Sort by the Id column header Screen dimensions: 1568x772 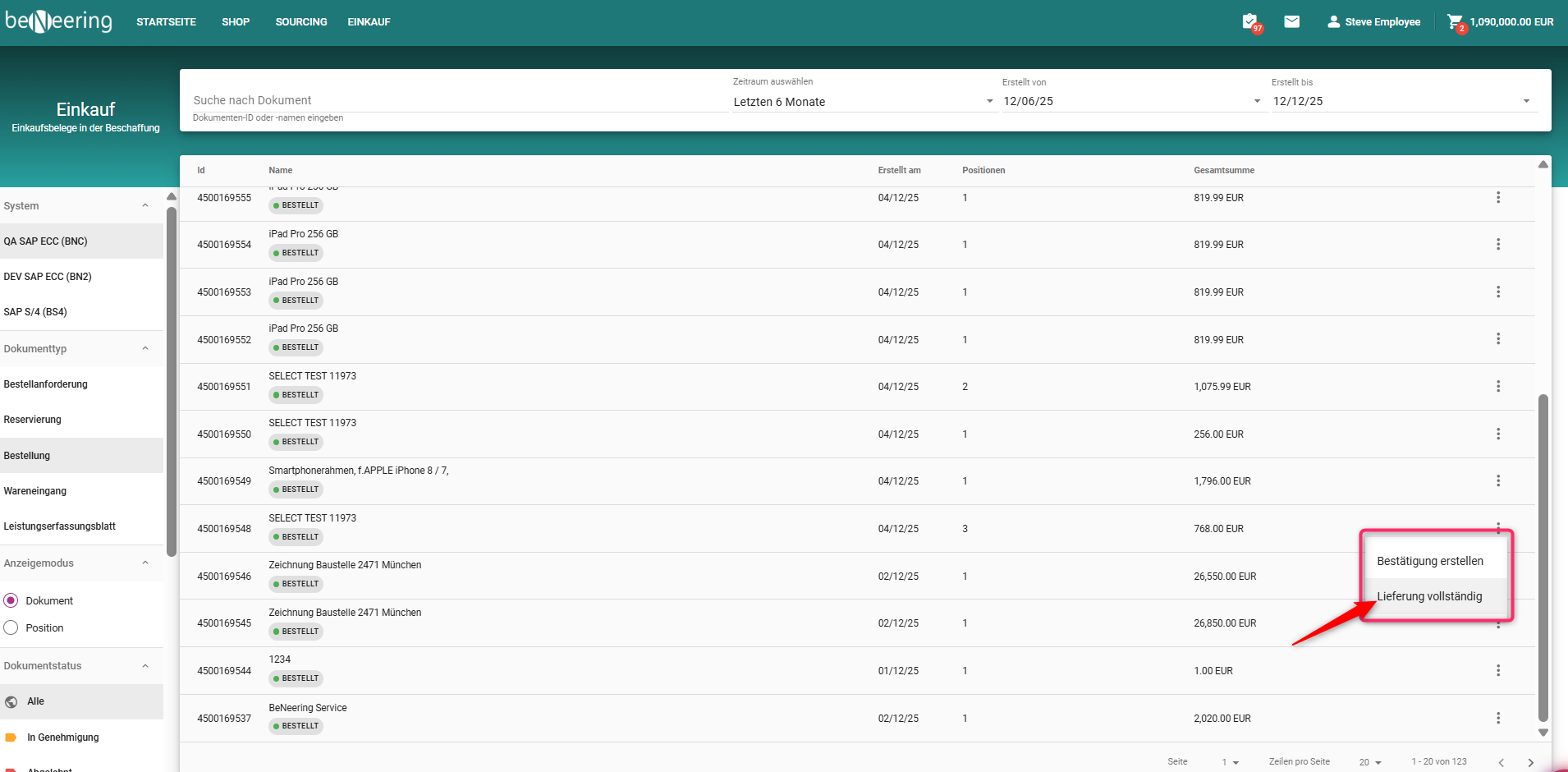tap(201, 170)
